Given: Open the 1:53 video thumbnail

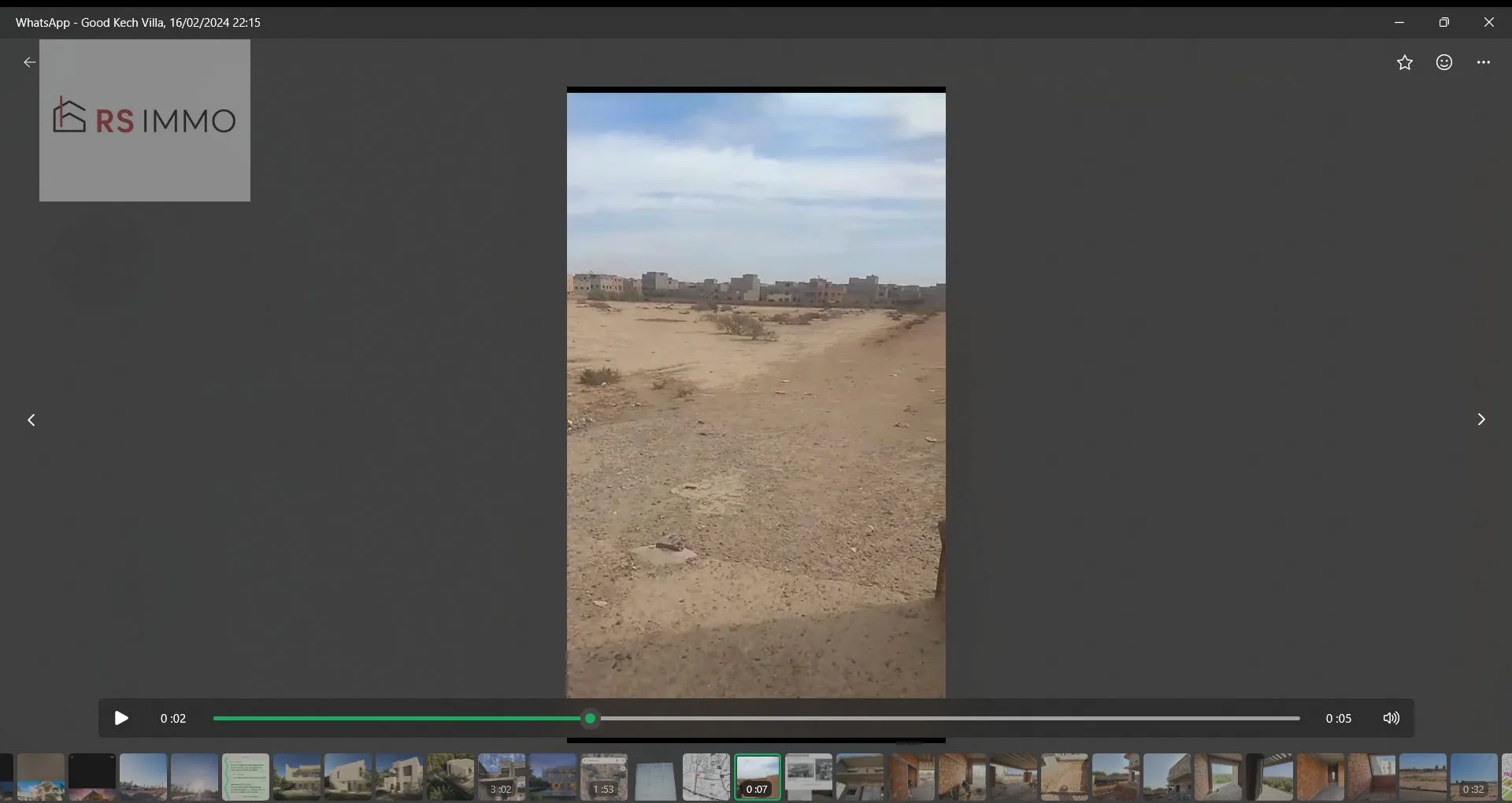Looking at the screenshot, I should [x=604, y=777].
